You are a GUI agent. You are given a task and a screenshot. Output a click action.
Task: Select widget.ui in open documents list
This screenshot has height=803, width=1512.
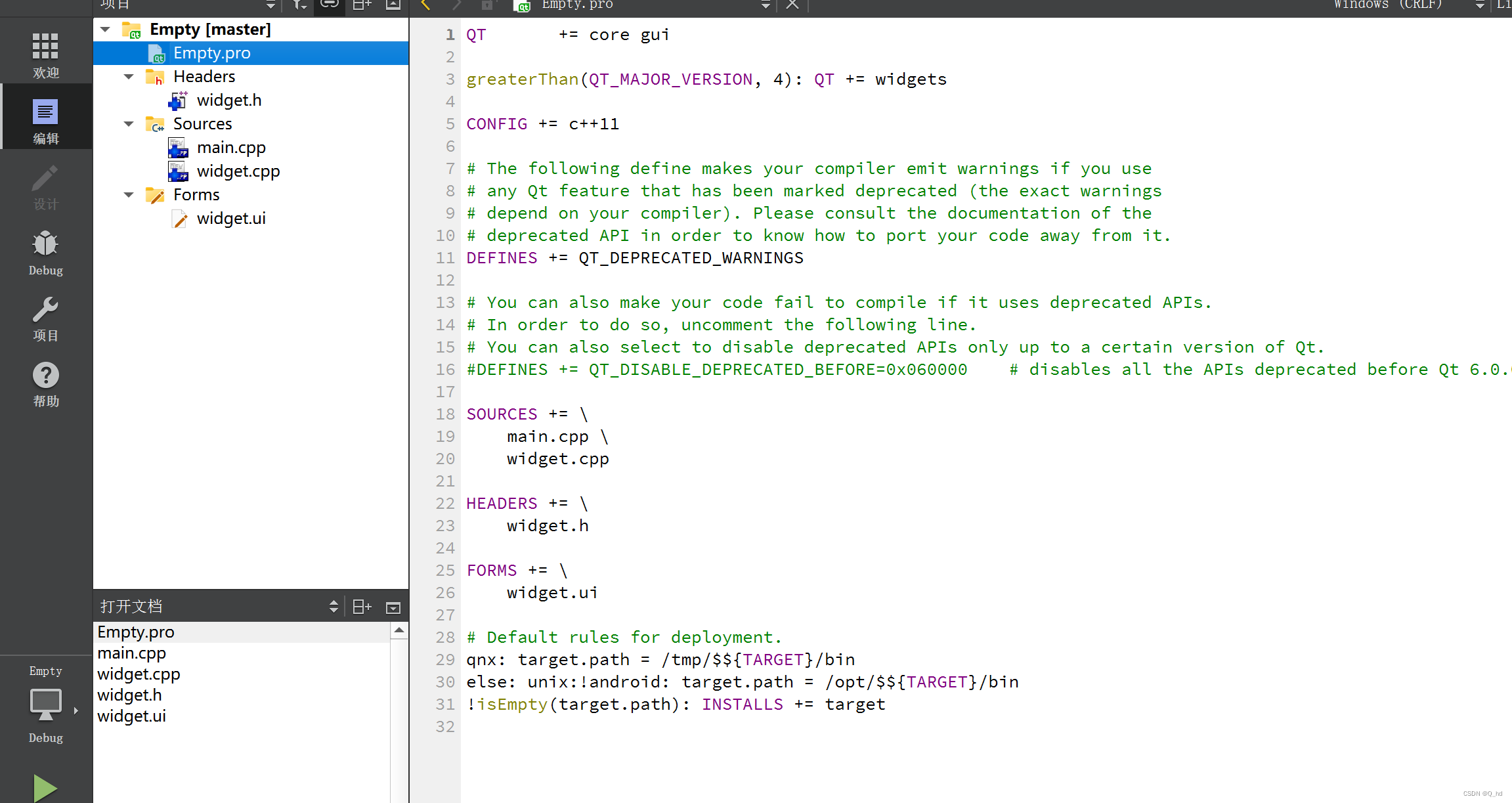click(x=242, y=716)
